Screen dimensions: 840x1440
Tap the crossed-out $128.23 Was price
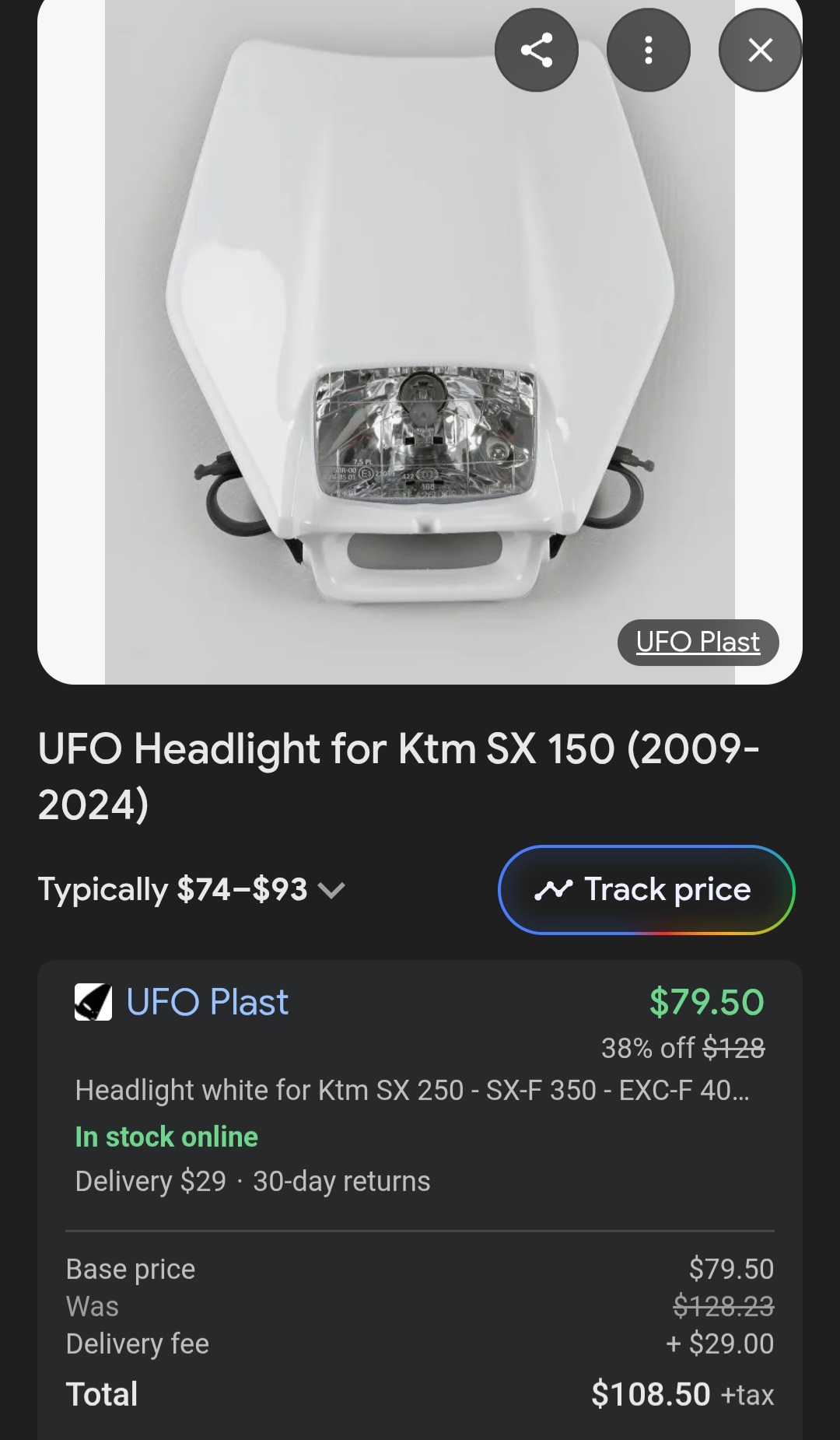[x=723, y=1307]
